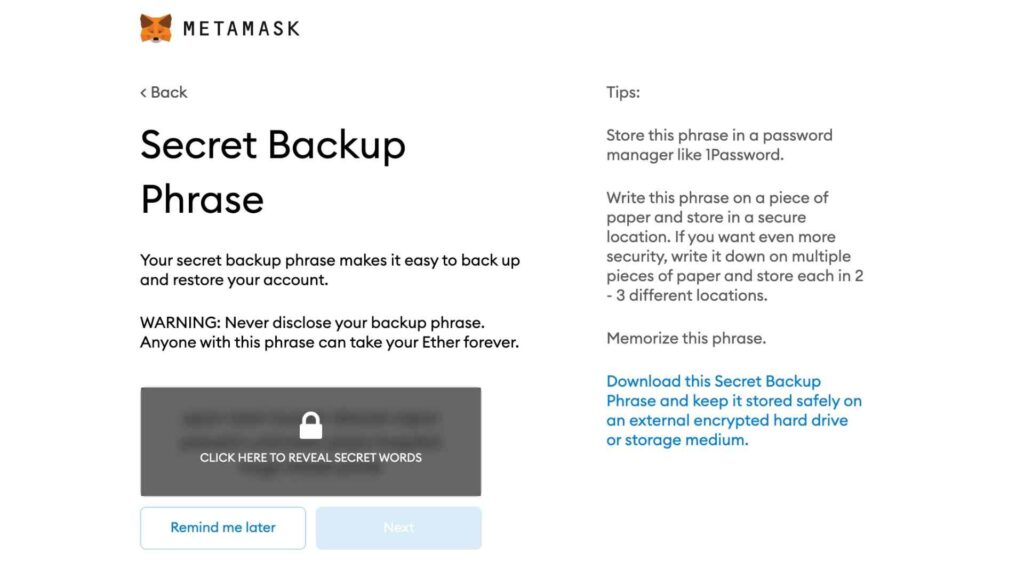Click the 'Write this phrase on a piece of paper' tip
The width and height of the screenshot is (1024, 576).
pyautogui.click(x=735, y=246)
